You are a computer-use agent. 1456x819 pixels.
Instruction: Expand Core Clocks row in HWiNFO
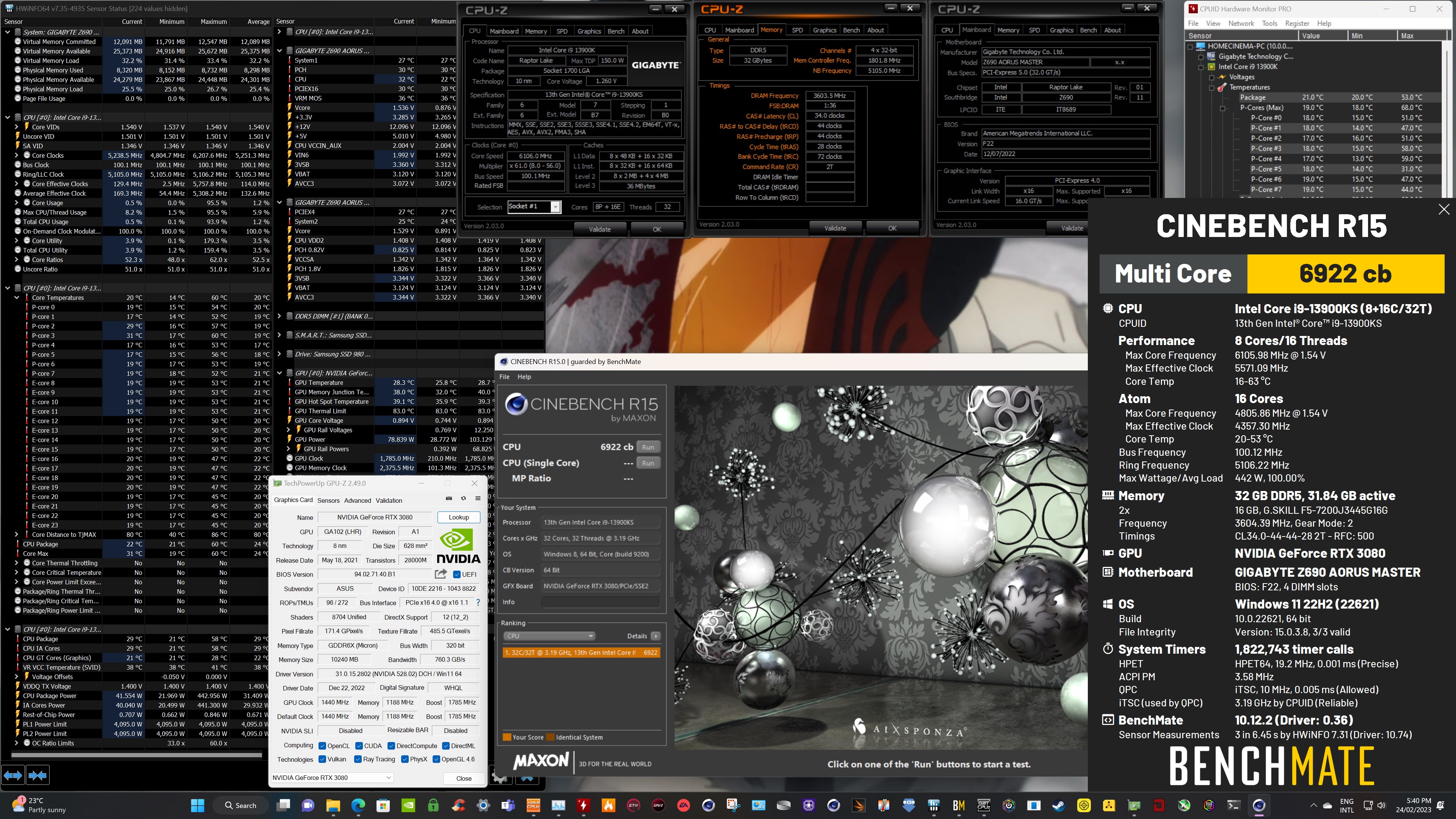point(16,155)
